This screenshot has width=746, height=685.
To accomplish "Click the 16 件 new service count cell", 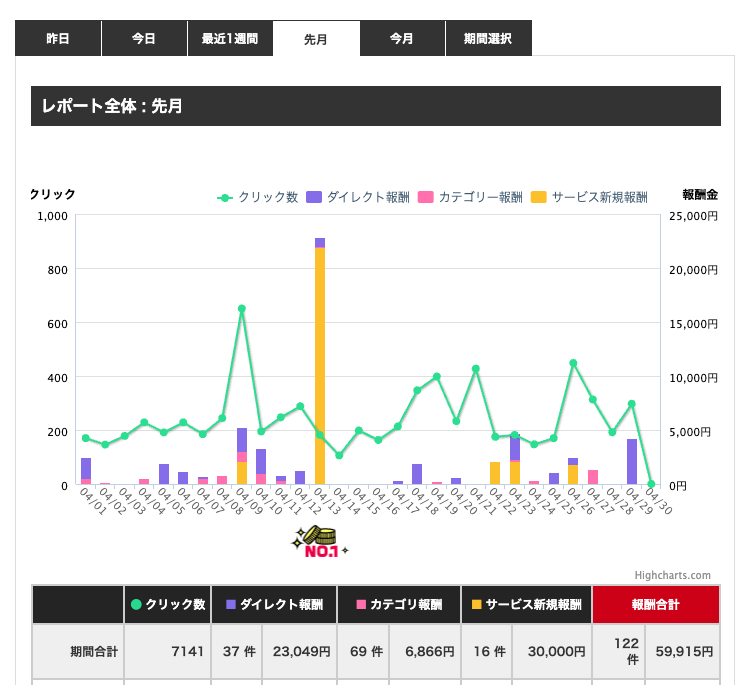I will [487, 651].
